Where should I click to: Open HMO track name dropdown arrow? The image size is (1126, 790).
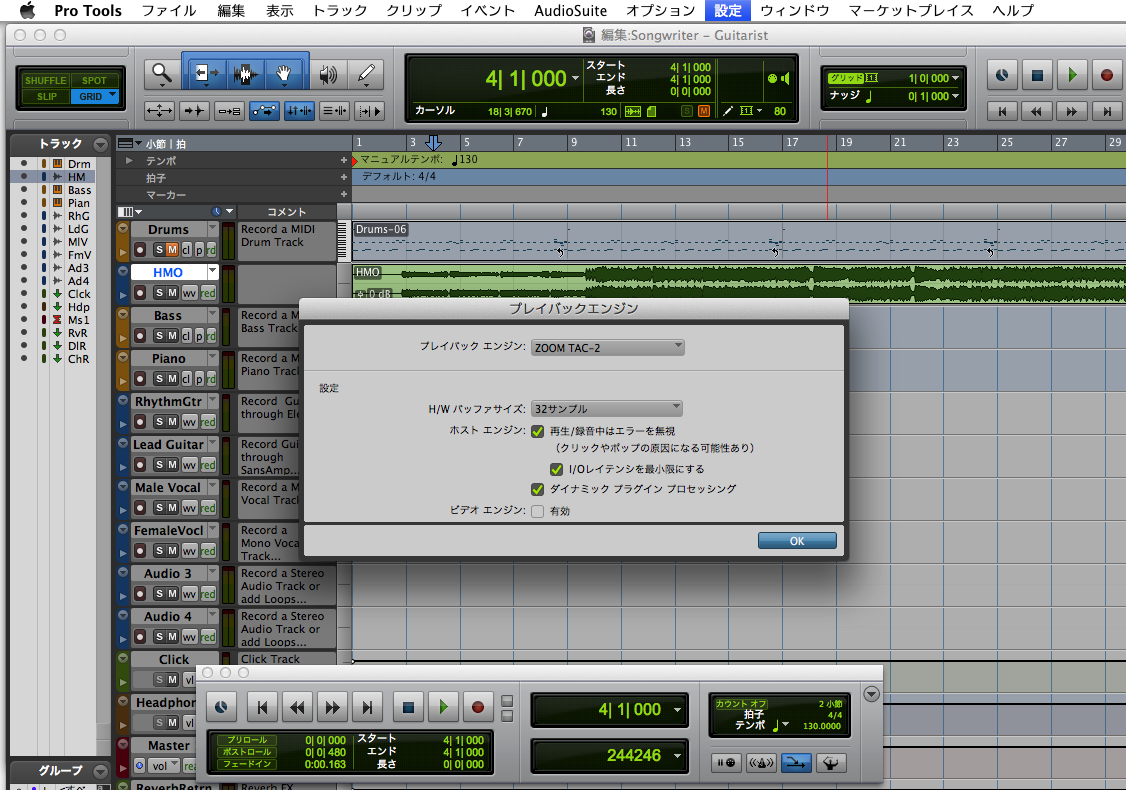click(x=213, y=271)
